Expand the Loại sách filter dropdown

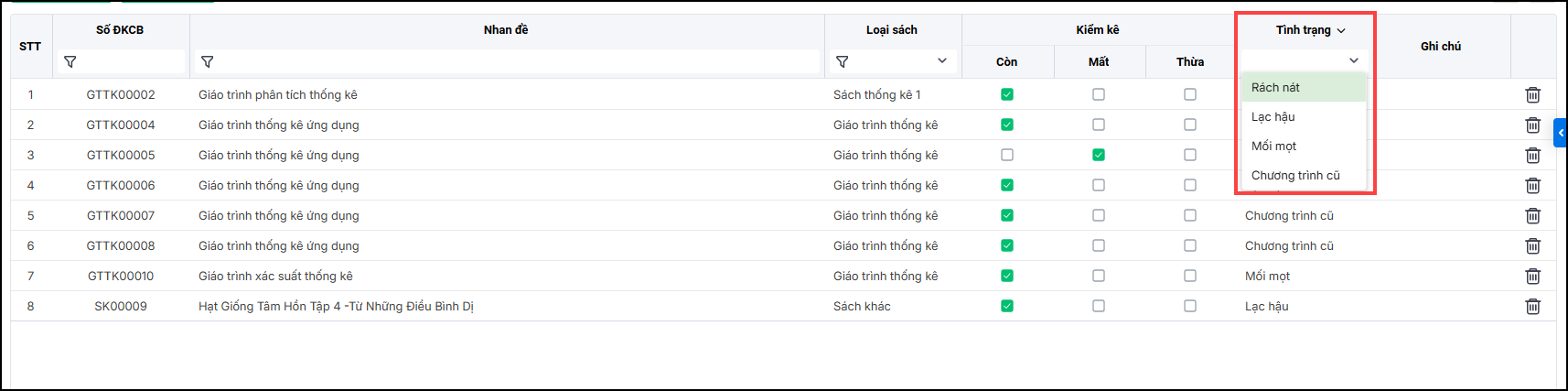[x=942, y=61]
